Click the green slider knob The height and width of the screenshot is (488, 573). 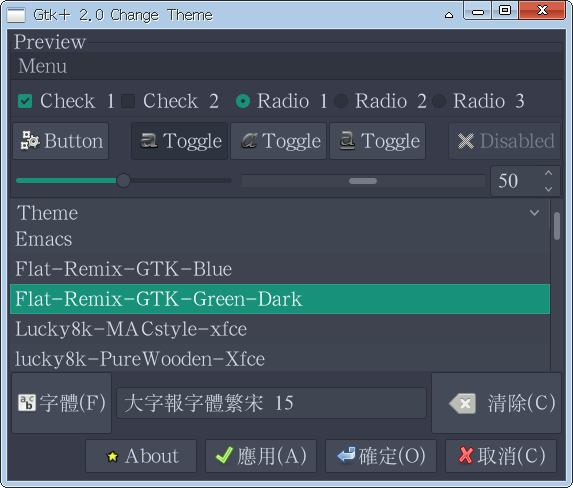click(124, 181)
